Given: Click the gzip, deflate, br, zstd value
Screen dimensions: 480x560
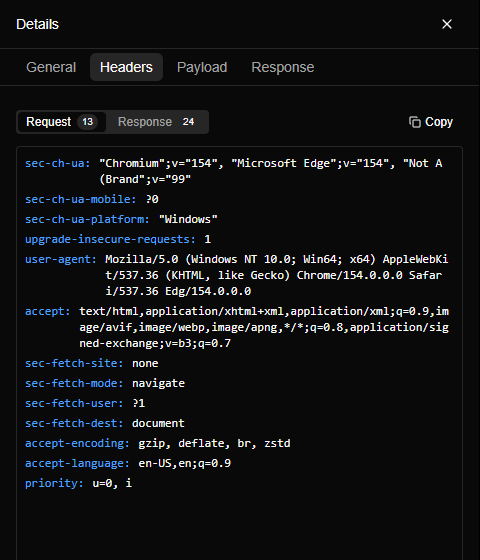Looking at the screenshot, I should pos(214,444).
